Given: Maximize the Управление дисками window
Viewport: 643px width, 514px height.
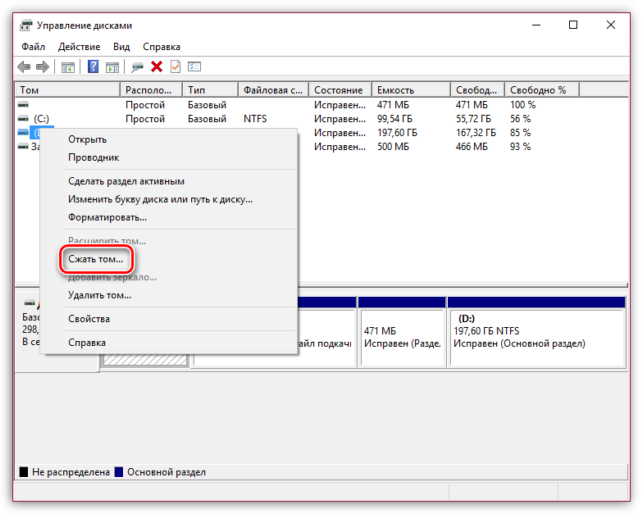Looking at the screenshot, I should 573,25.
